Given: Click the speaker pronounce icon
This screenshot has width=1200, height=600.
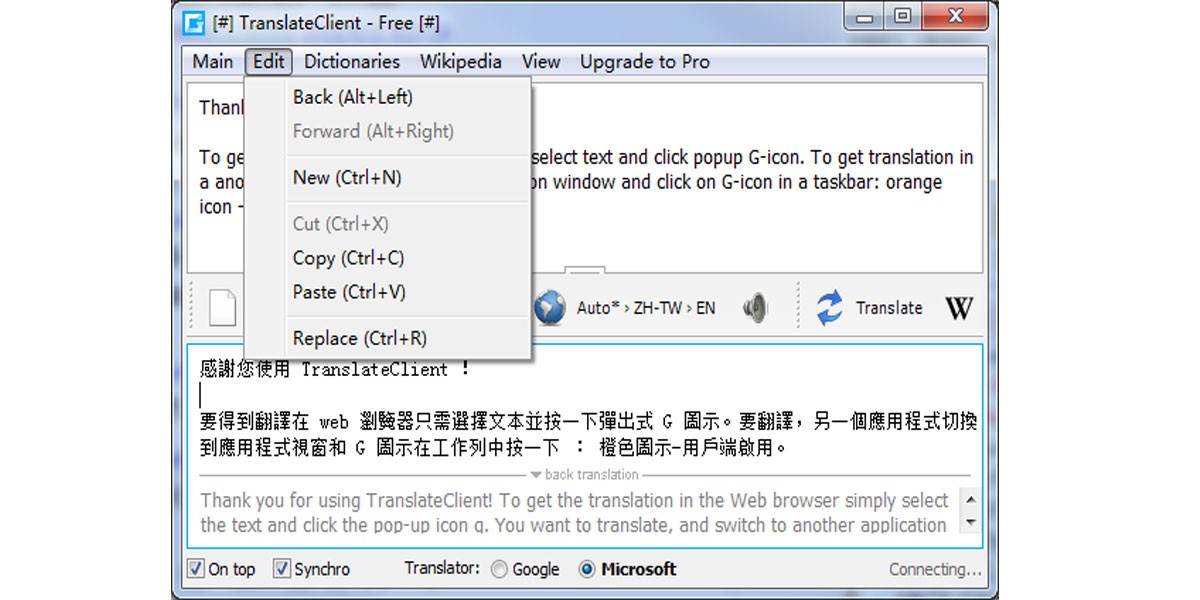Looking at the screenshot, I should [756, 308].
